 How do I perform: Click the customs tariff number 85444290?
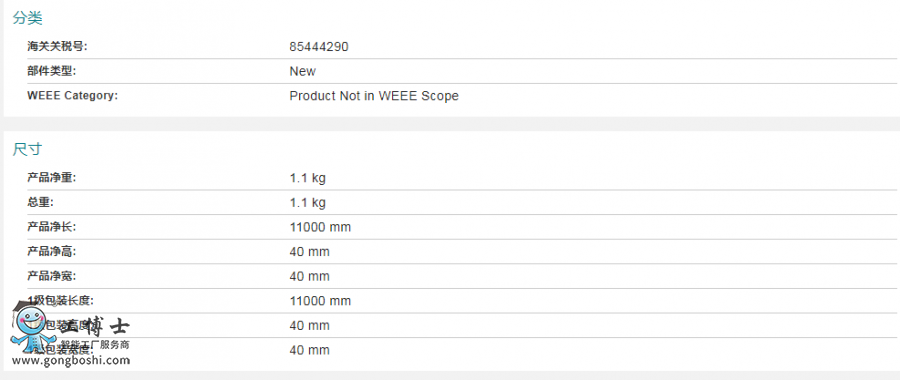tap(319, 46)
